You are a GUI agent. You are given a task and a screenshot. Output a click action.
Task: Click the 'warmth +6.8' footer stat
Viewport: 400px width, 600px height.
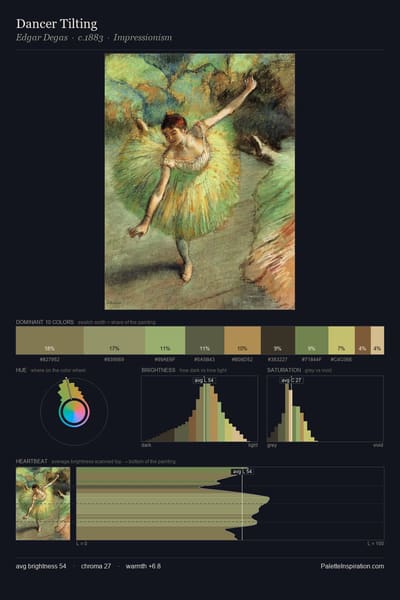click(x=143, y=566)
